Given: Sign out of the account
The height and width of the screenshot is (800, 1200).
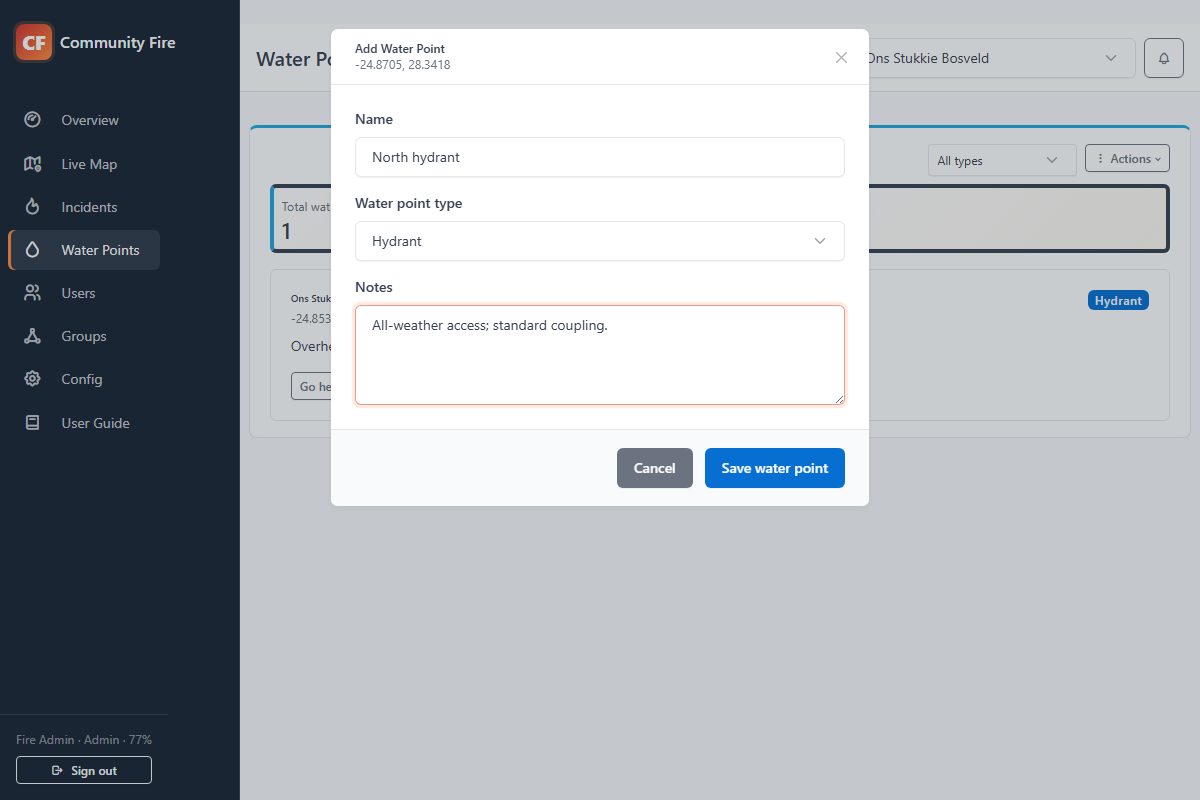Looking at the screenshot, I should [x=84, y=770].
